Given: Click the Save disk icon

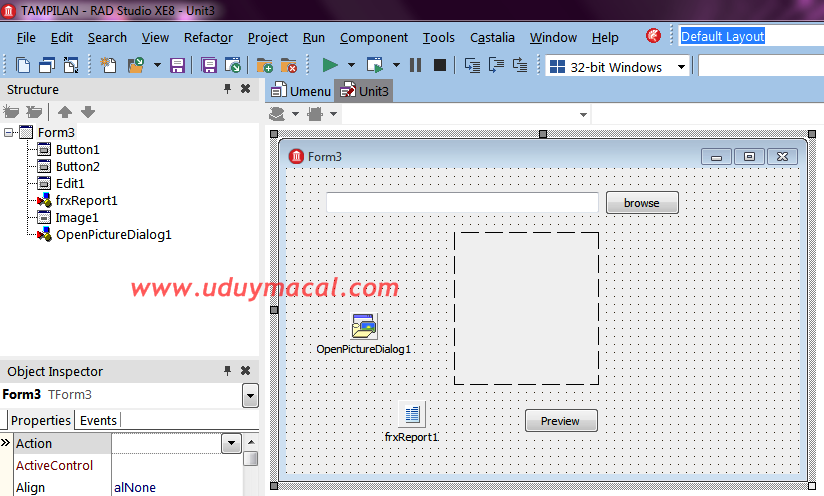Looking at the screenshot, I should (177, 65).
